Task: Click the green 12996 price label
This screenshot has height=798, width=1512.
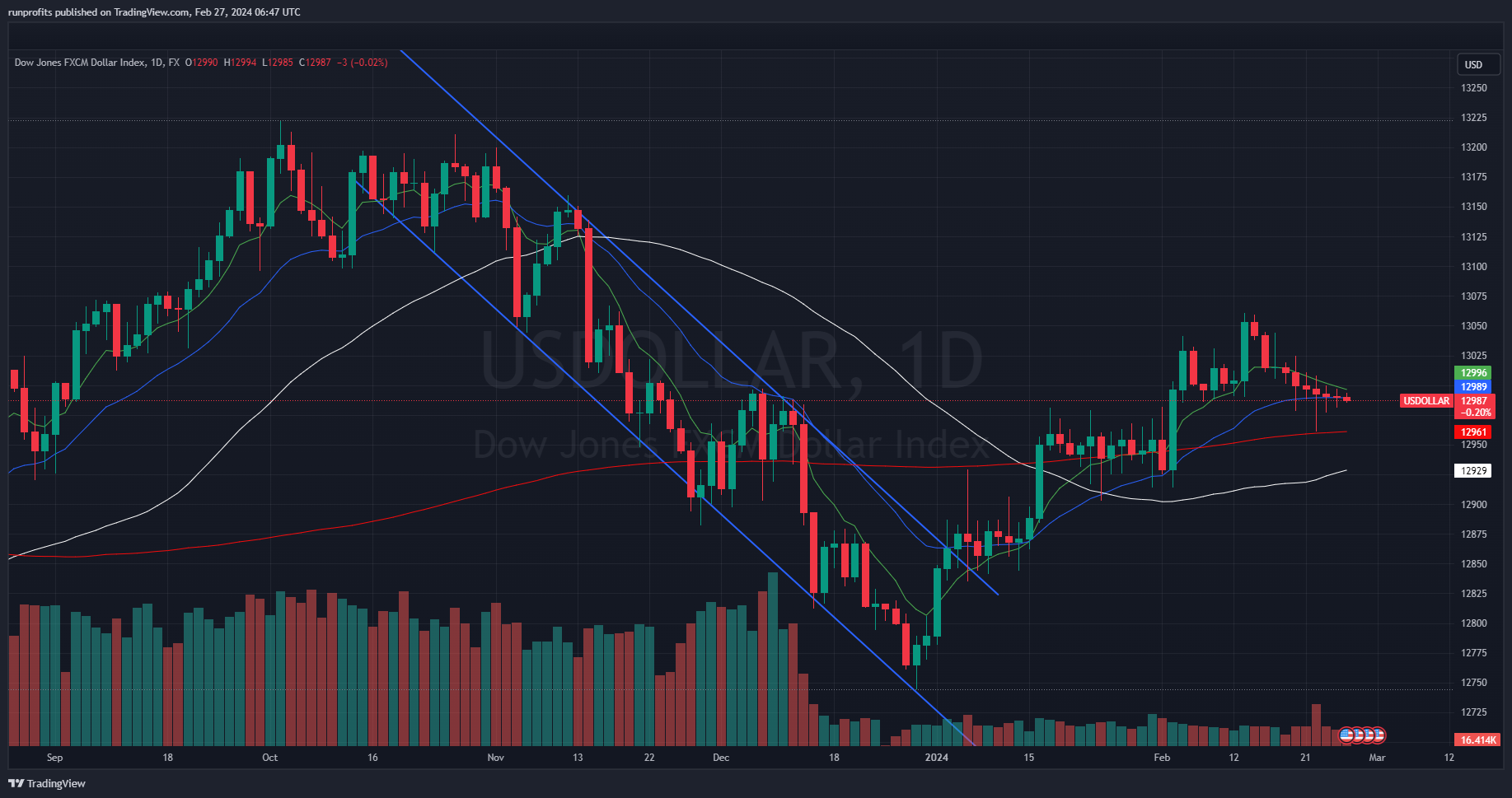Action: coord(1474,373)
